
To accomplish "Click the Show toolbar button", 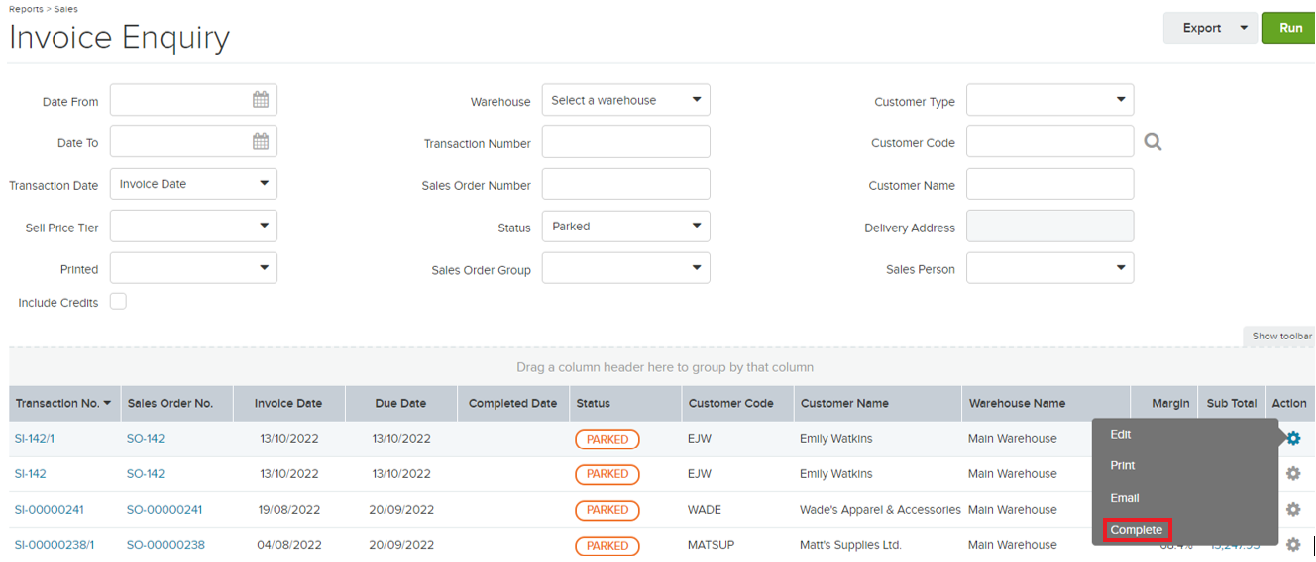I will [1281, 336].
